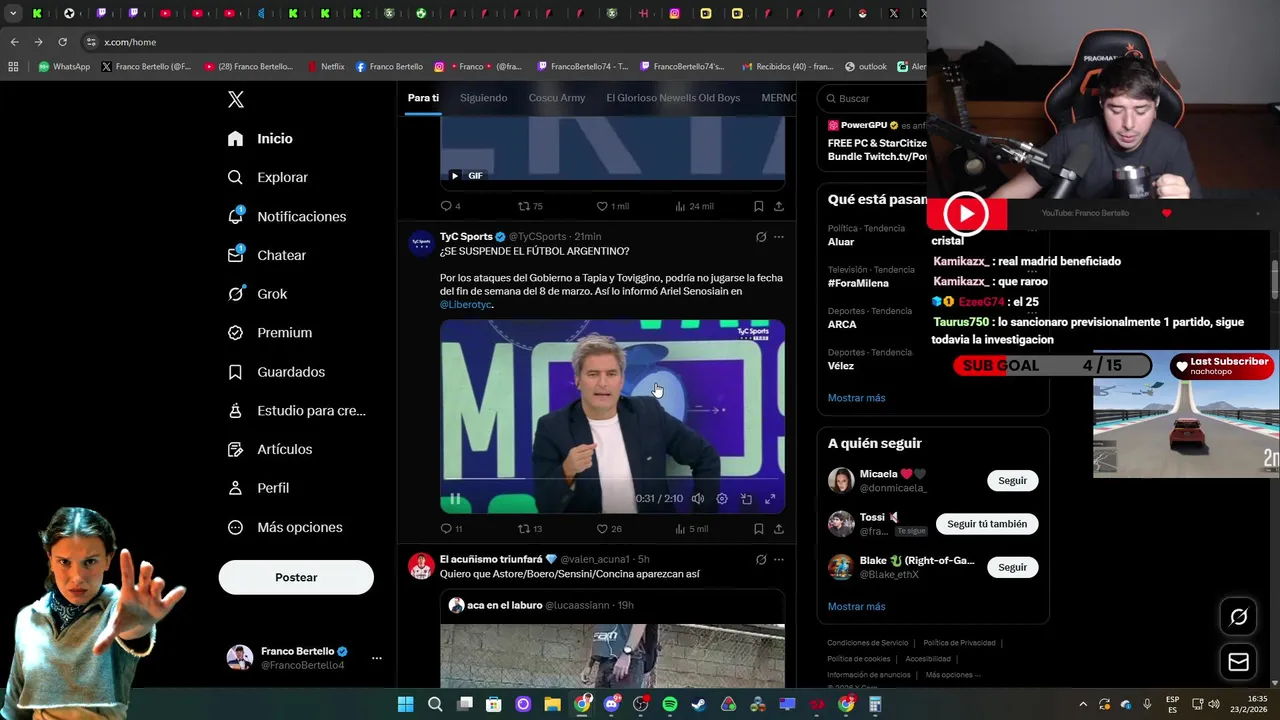Open video settings gear
This screenshot has width=1280, height=720.
coord(722,499)
